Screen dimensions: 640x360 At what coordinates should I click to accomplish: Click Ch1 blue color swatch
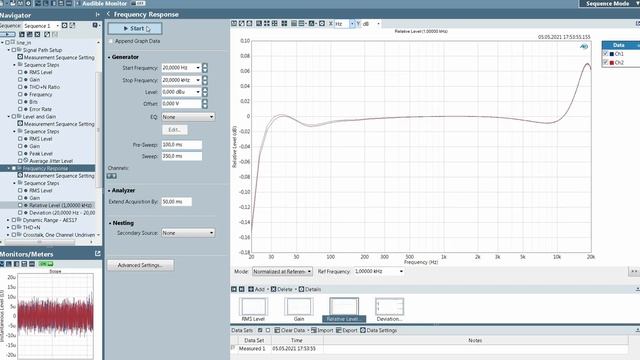[612, 54]
